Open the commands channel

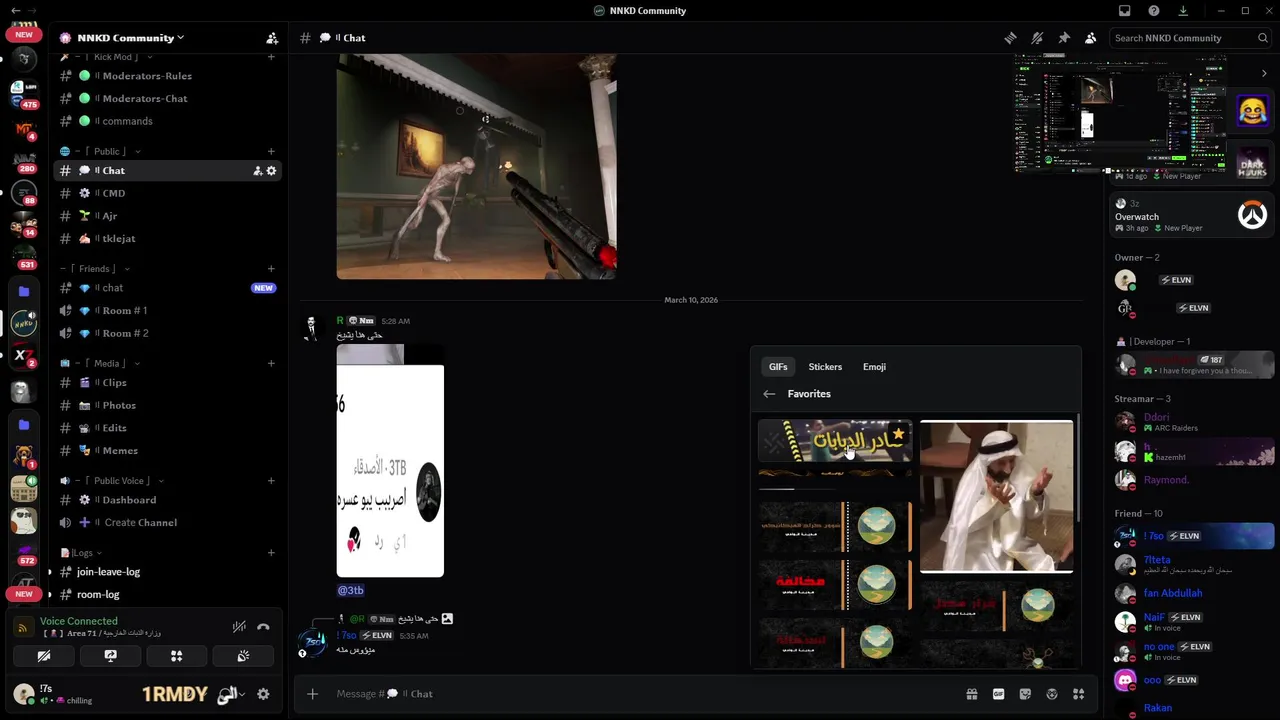[167, 121]
